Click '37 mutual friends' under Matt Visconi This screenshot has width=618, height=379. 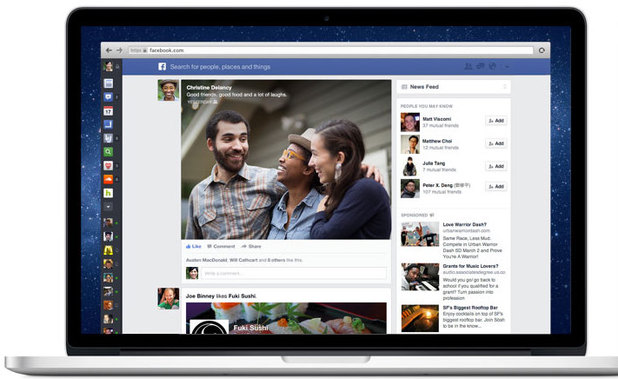[441, 126]
